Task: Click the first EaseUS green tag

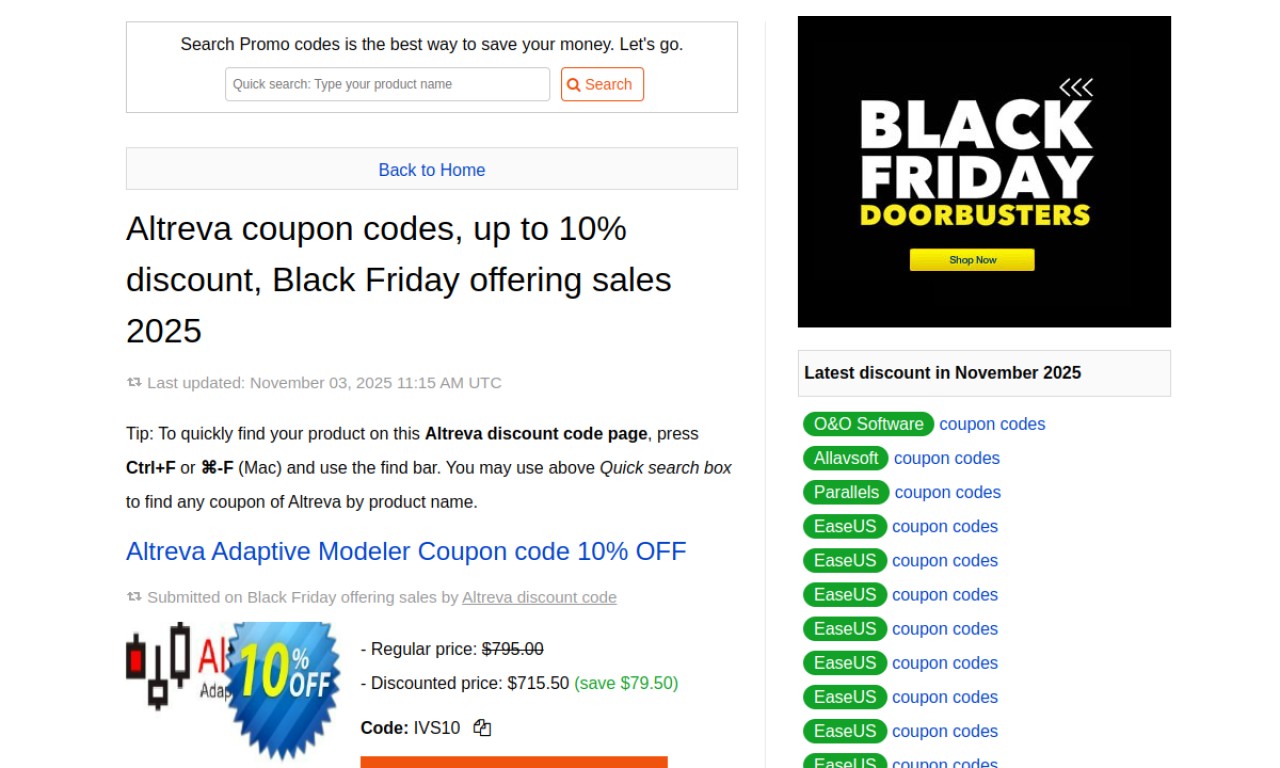Action: click(x=844, y=526)
